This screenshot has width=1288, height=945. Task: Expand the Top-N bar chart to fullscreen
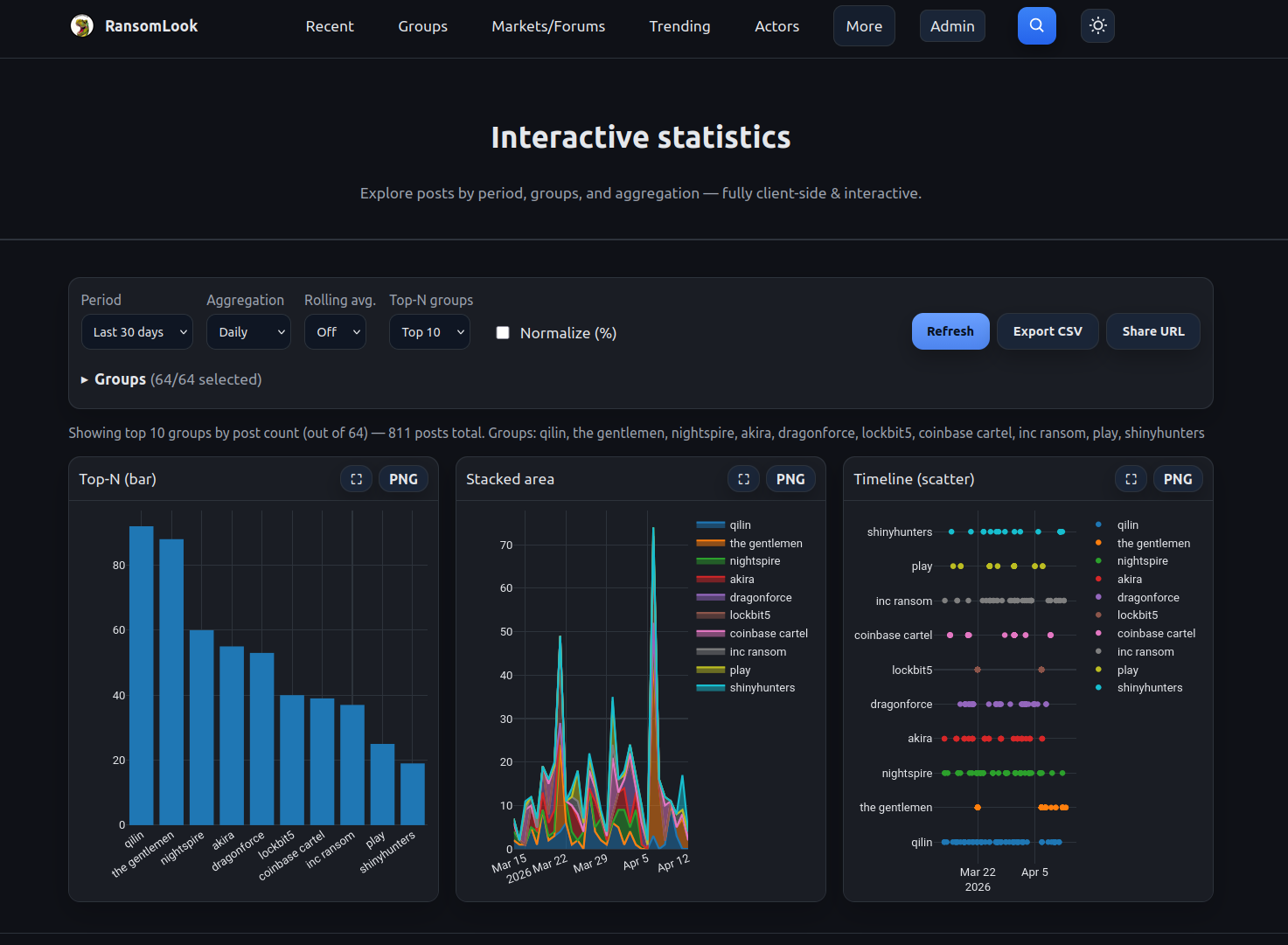click(x=357, y=479)
